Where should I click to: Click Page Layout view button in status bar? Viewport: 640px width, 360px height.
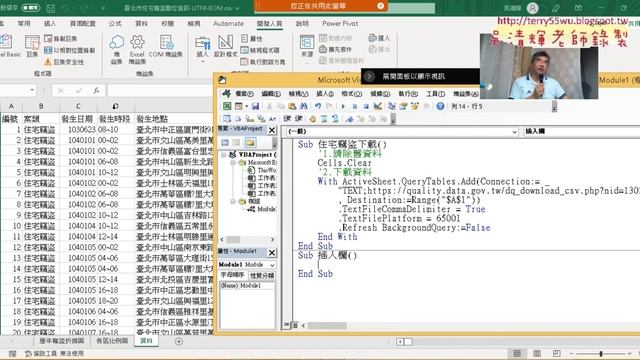point(537,353)
